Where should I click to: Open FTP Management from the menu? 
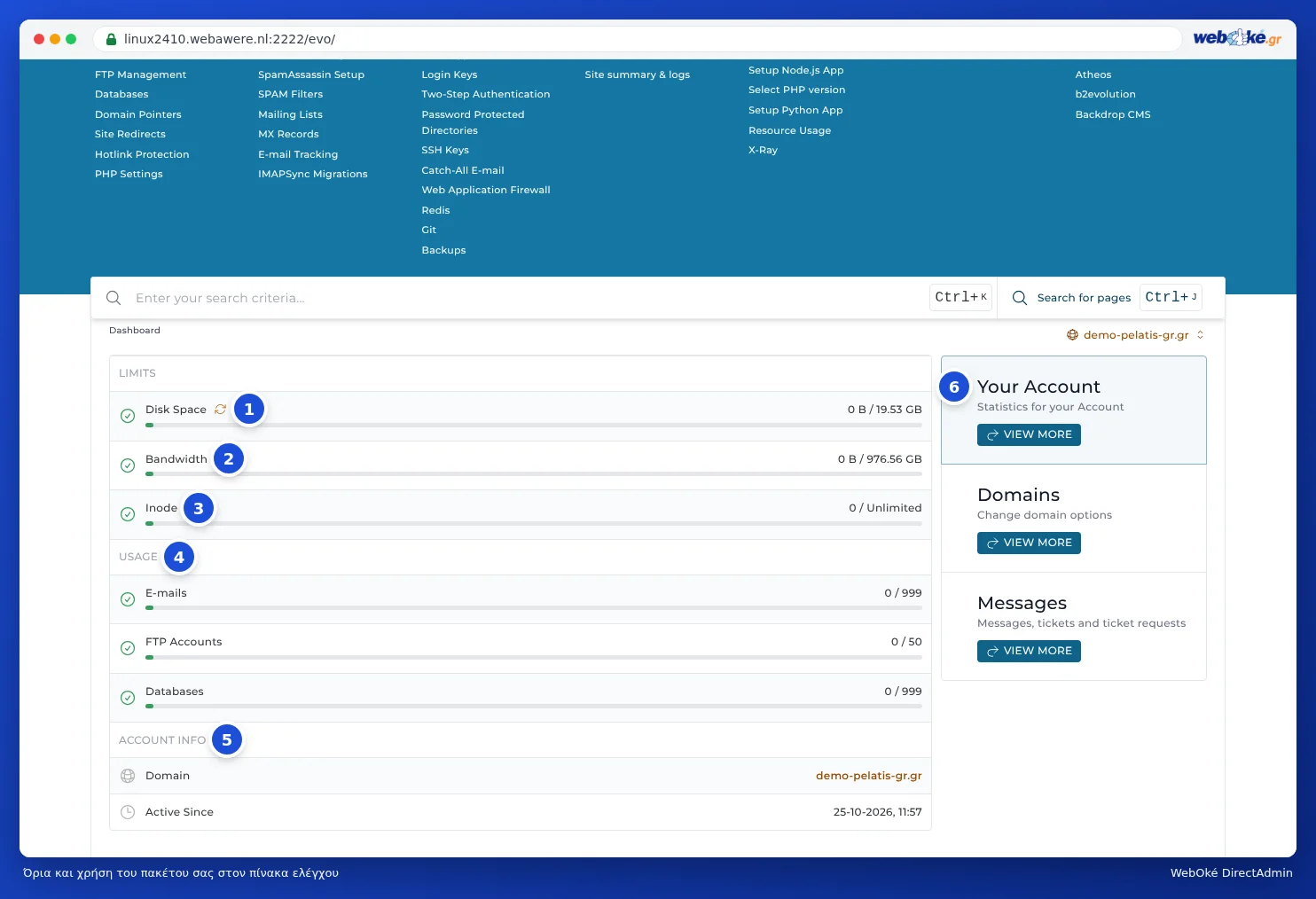point(140,74)
